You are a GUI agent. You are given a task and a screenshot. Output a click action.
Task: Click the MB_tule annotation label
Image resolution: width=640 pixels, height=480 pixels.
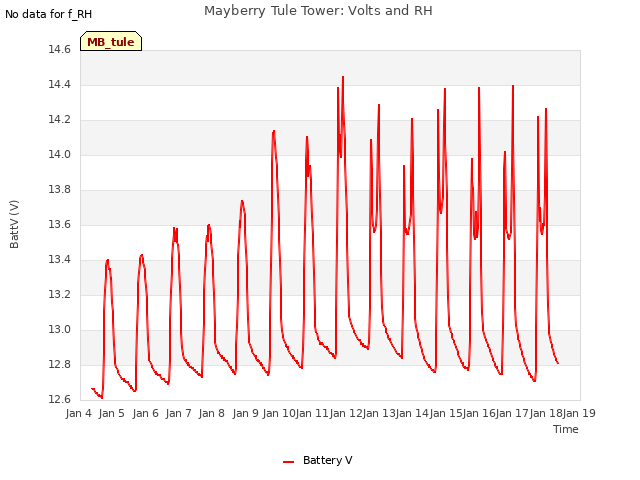(x=111, y=41)
